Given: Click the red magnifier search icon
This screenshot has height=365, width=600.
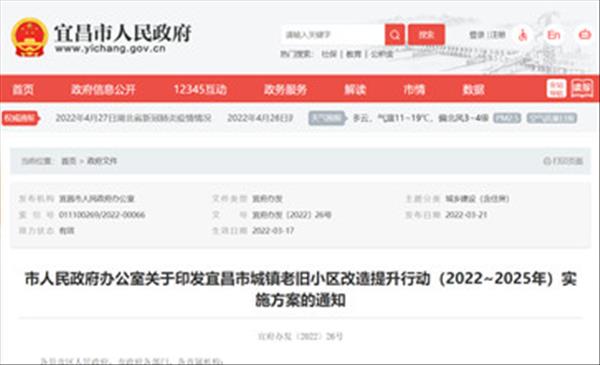Looking at the screenshot, I should click(395, 35).
